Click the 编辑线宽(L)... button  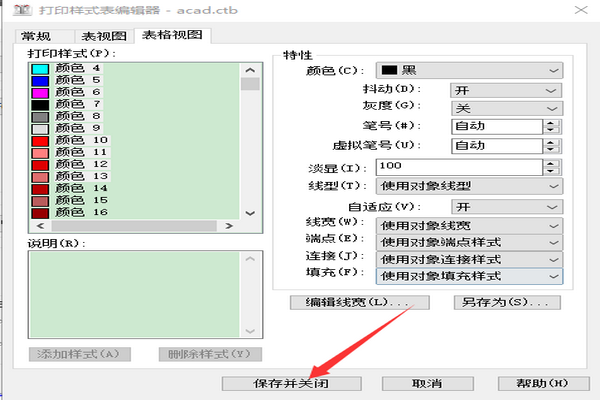point(360,302)
